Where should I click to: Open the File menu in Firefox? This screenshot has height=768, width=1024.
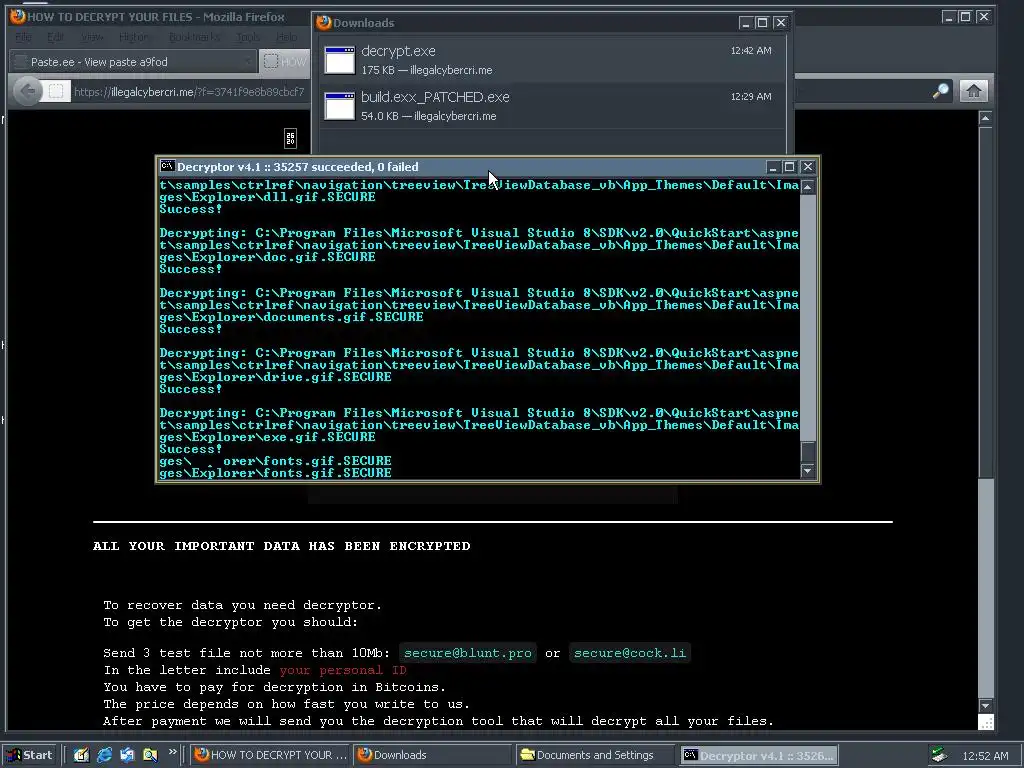23,37
